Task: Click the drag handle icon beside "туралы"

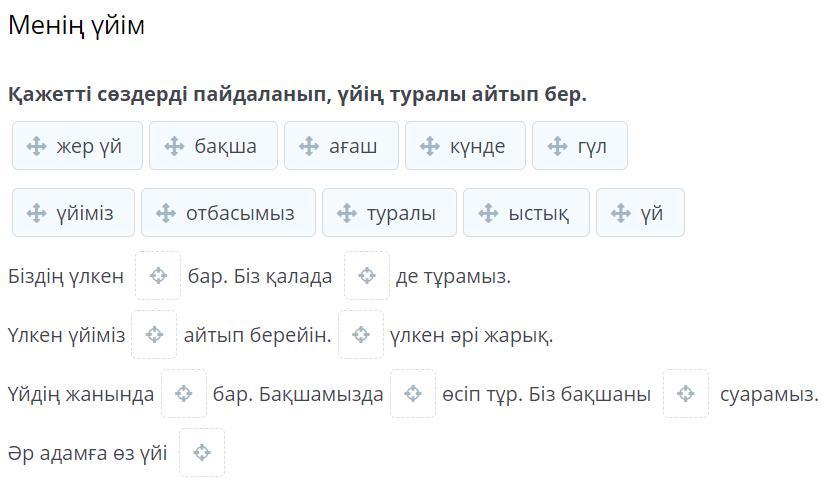Action: coord(347,213)
